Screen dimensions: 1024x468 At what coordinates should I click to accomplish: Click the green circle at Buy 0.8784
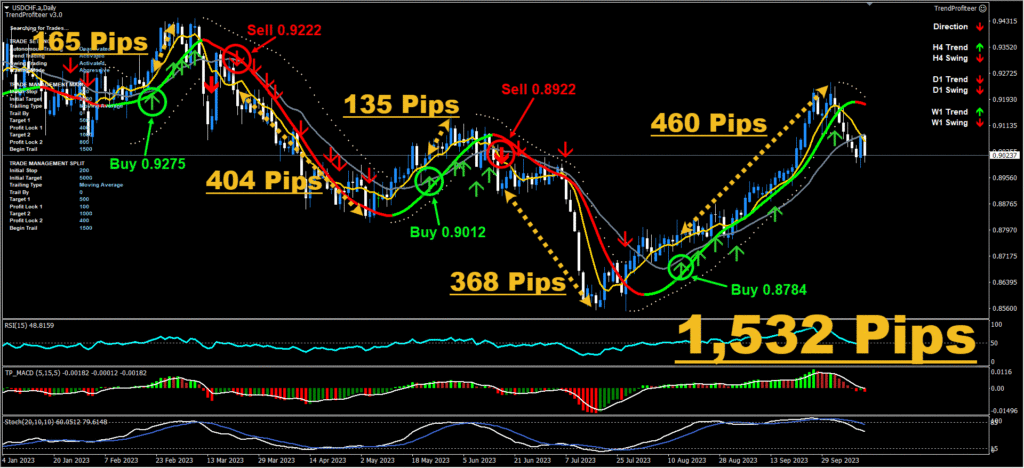click(682, 267)
